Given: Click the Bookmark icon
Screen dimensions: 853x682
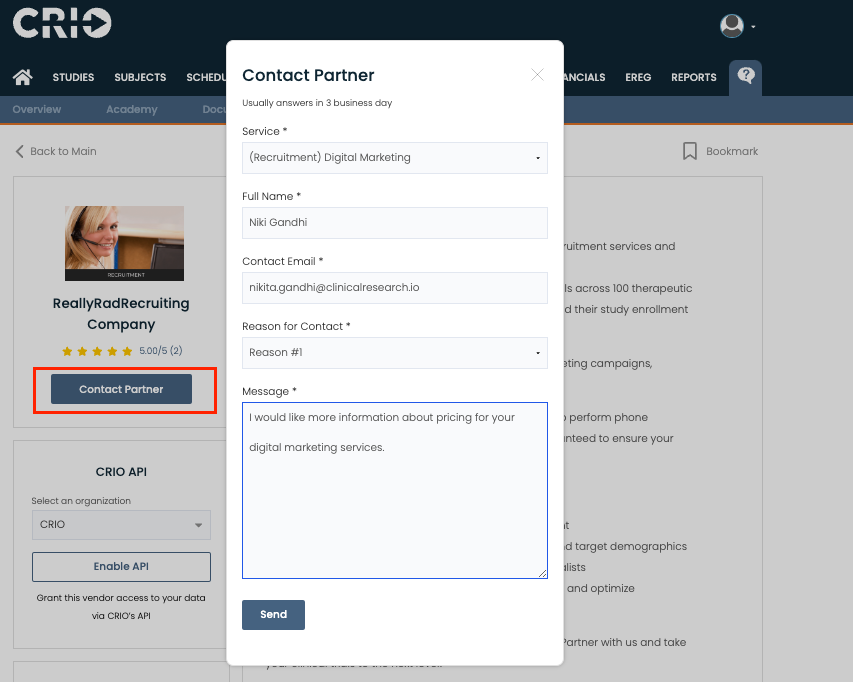Looking at the screenshot, I should [x=690, y=151].
